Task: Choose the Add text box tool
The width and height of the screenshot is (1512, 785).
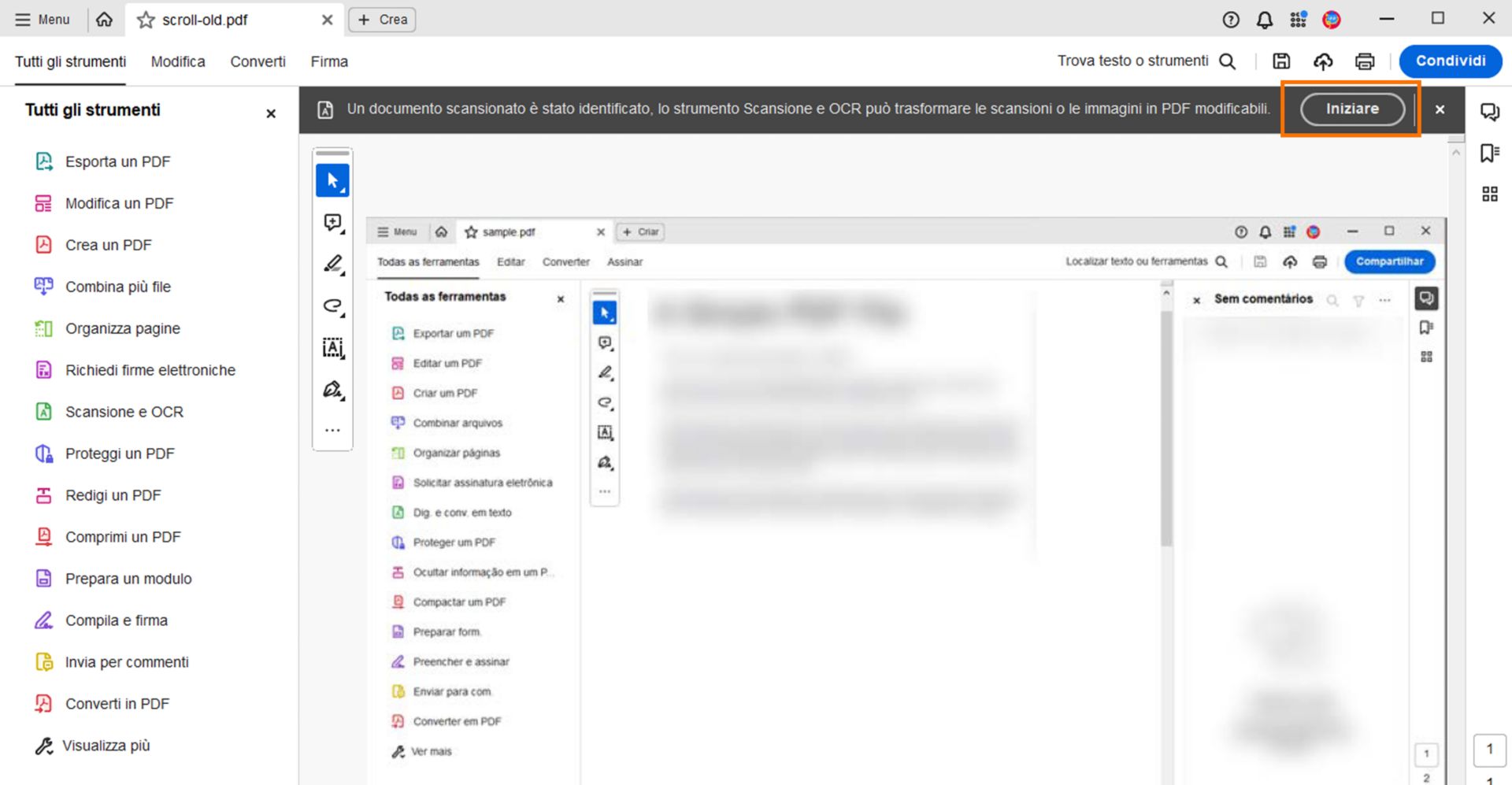Action: pos(333,348)
